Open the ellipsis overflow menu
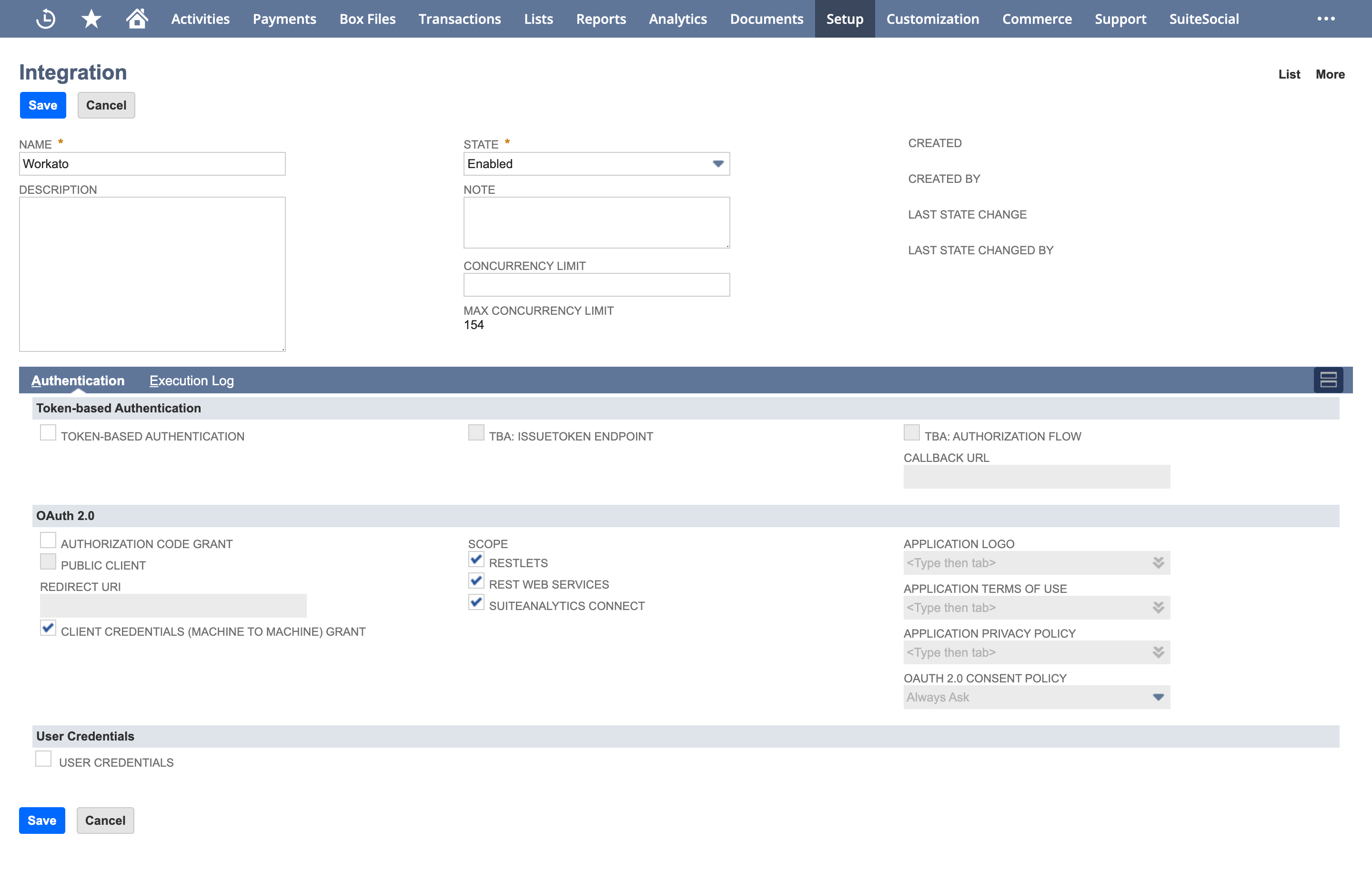This screenshot has height=871, width=1372. [1326, 18]
